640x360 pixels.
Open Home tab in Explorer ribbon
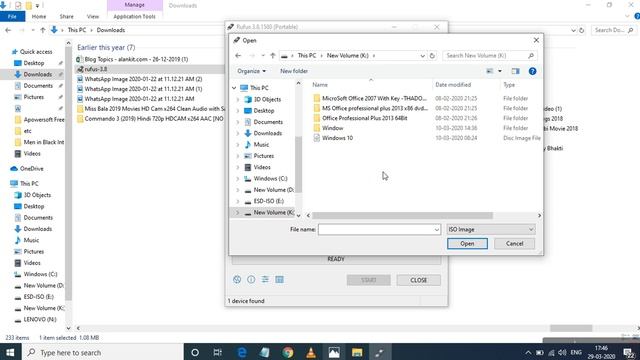pyautogui.click(x=39, y=16)
